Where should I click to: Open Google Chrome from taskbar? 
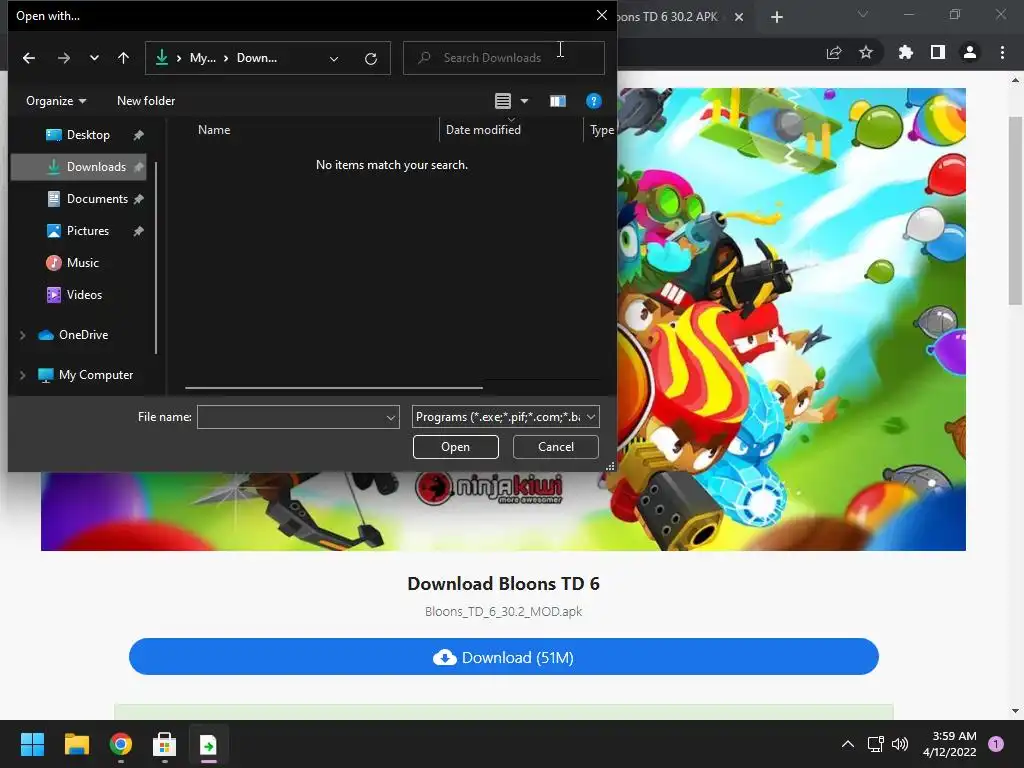[x=121, y=744]
